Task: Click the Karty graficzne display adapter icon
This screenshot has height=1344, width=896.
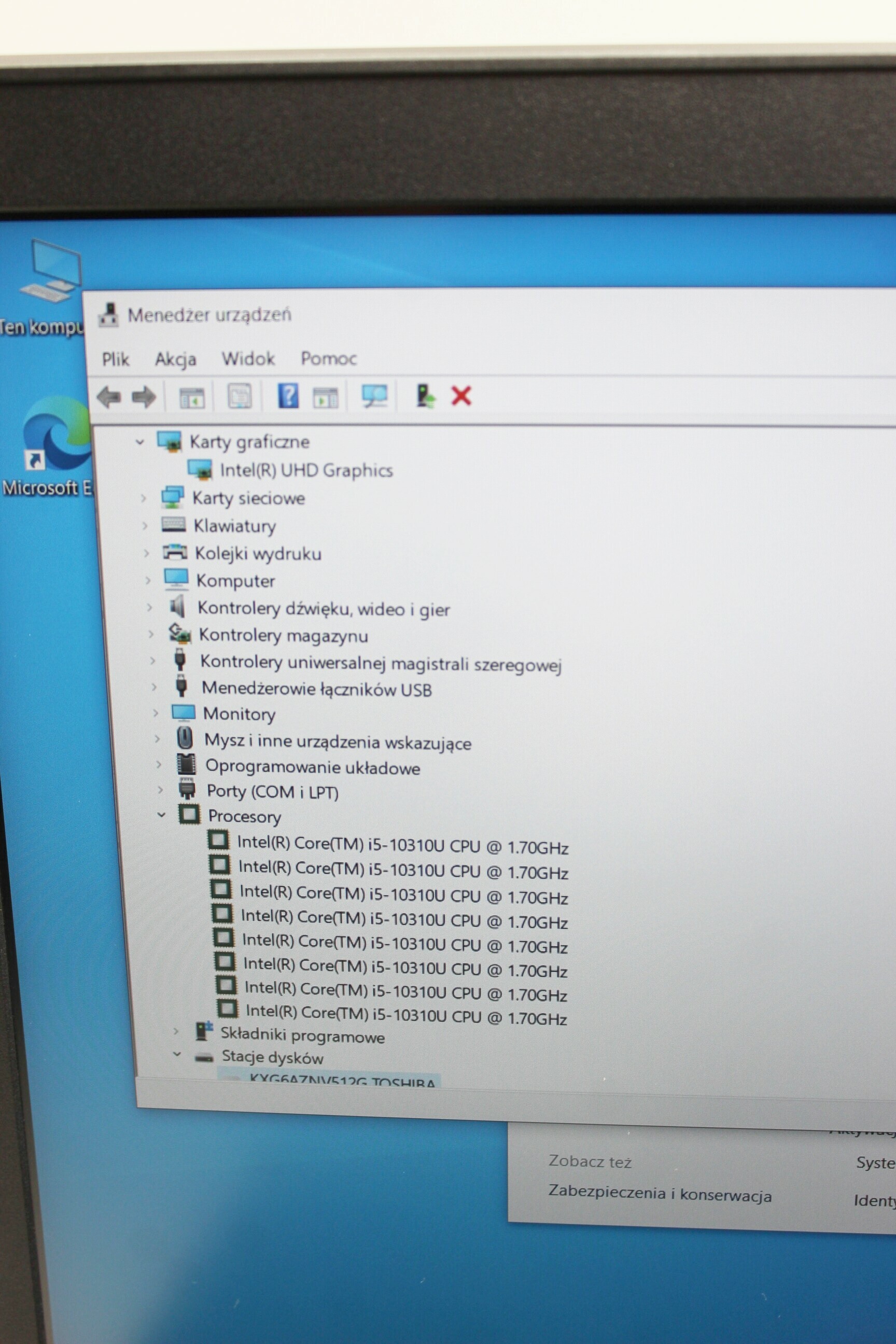Action: coord(169,441)
